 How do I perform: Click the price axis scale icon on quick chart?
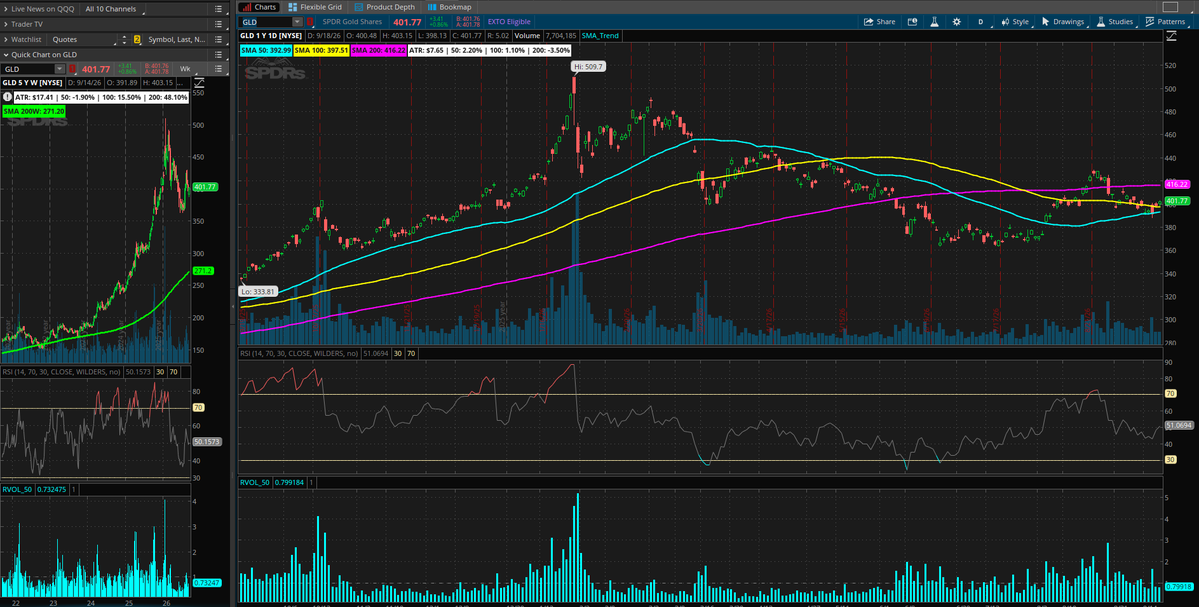coord(200,83)
